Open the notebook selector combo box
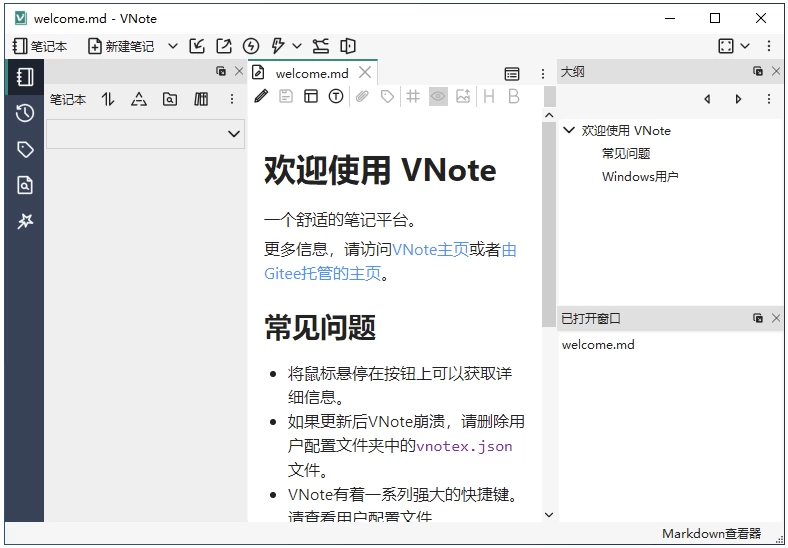The width and height of the screenshot is (788, 548). 145,134
